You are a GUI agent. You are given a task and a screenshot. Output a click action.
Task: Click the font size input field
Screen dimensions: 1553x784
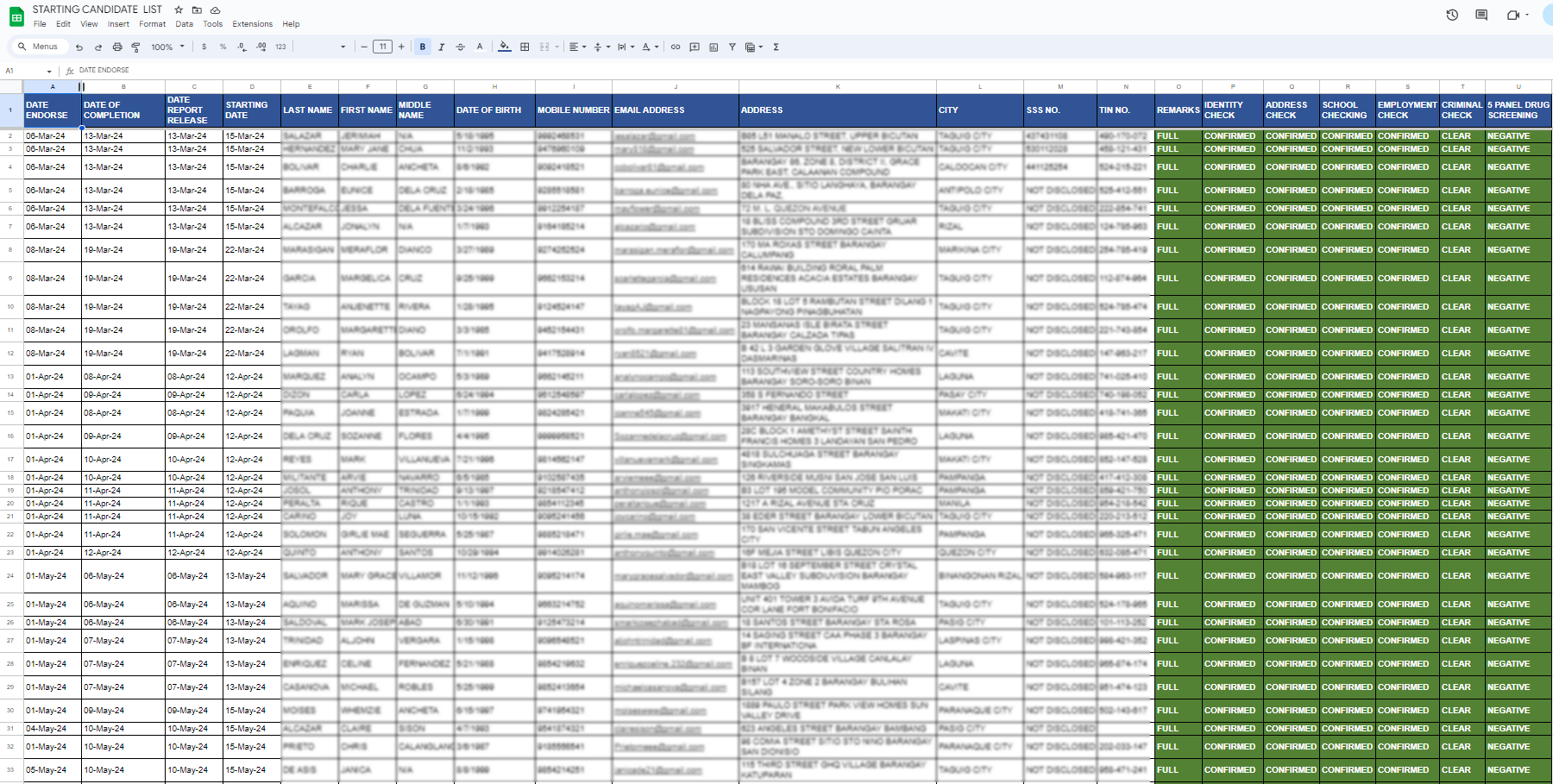(x=383, y=47)
